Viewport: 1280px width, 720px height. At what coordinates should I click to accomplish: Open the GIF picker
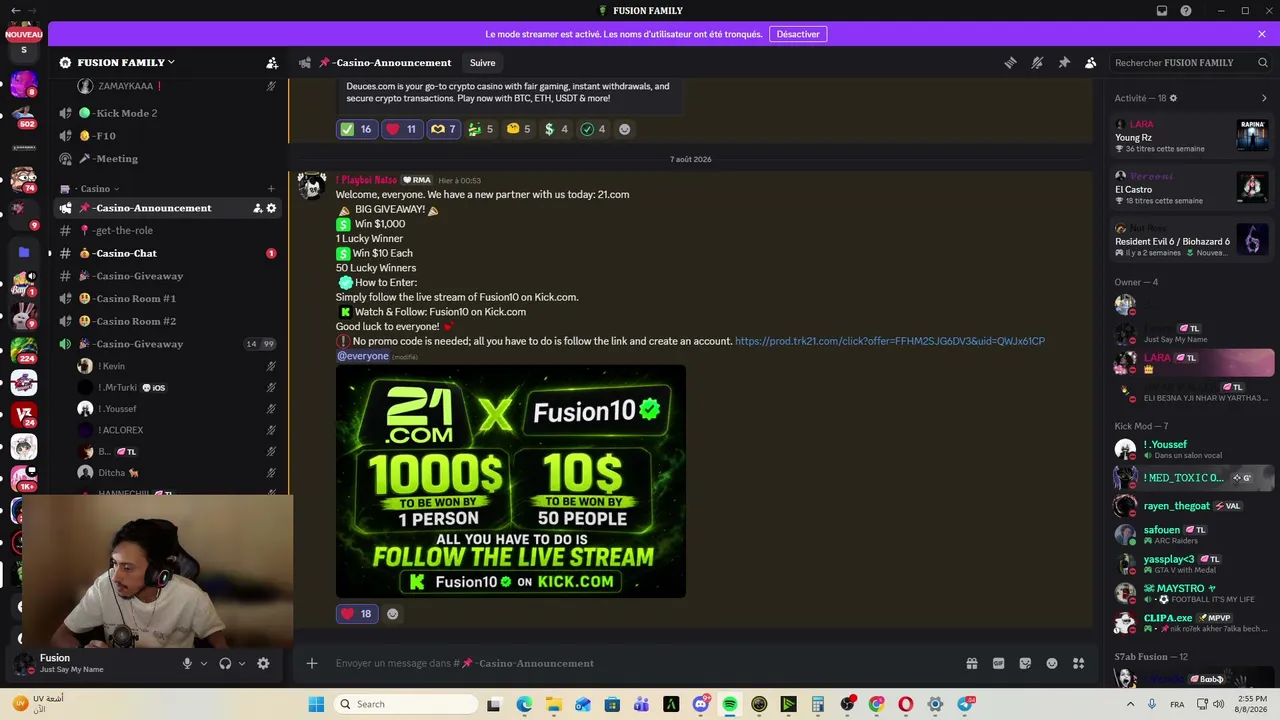pos(998,663)
